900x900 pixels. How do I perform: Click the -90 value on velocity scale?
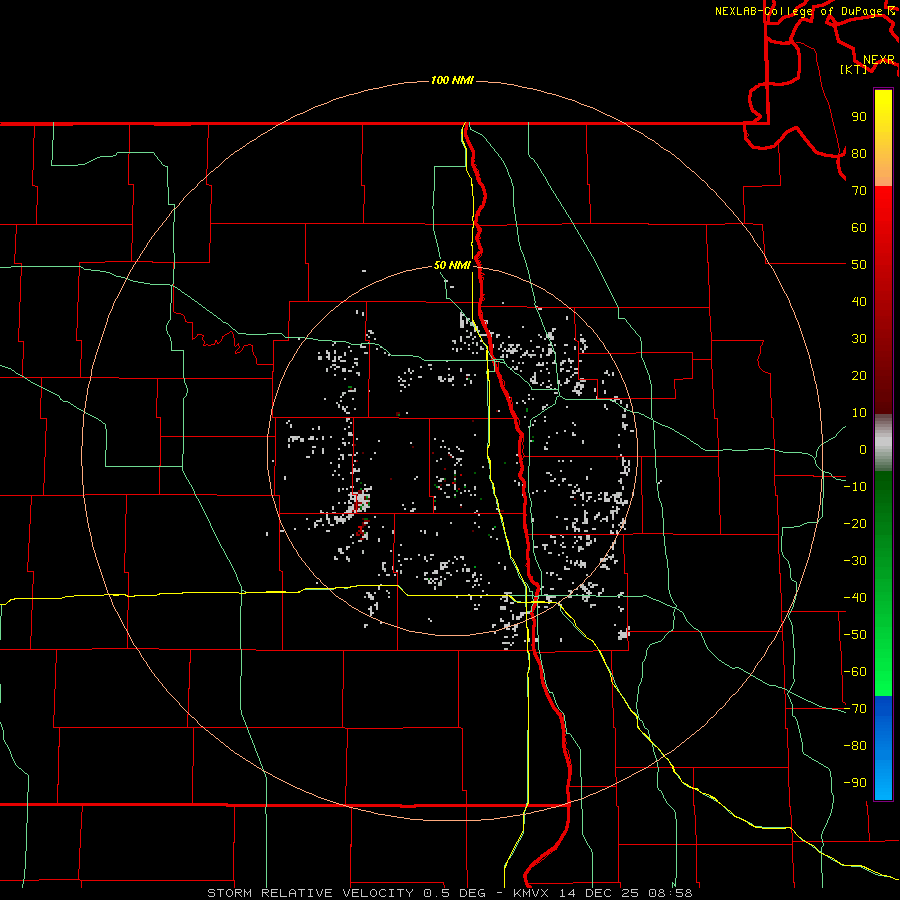click(855, 783)
